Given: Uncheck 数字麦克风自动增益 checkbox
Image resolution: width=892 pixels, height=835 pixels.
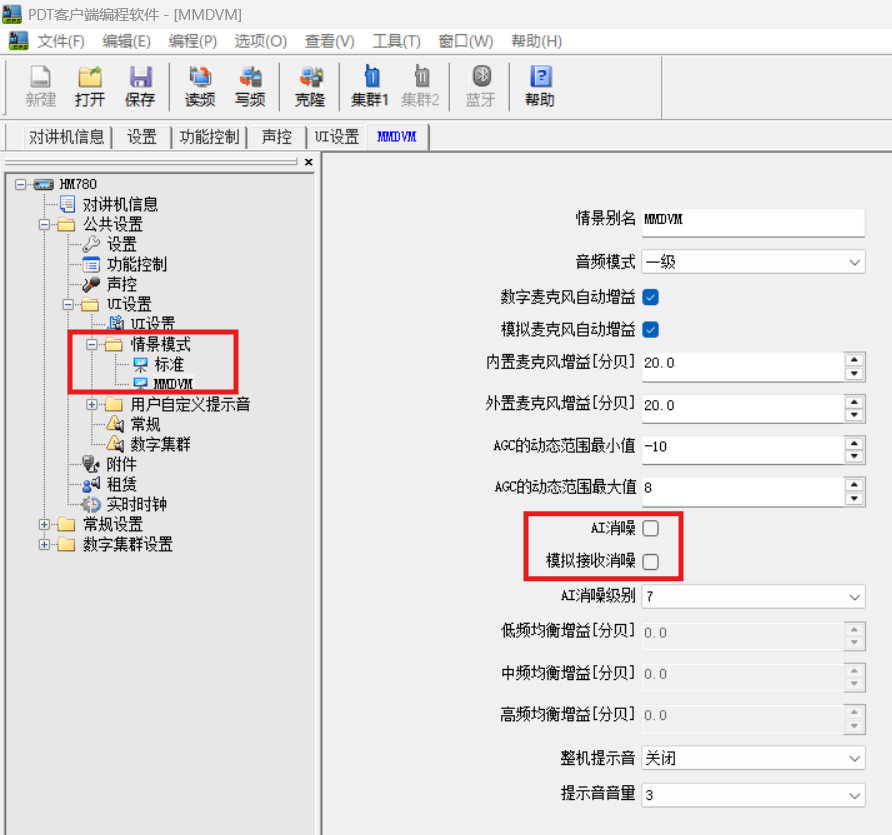Looking at the screenshot, I should click(650, 297).
